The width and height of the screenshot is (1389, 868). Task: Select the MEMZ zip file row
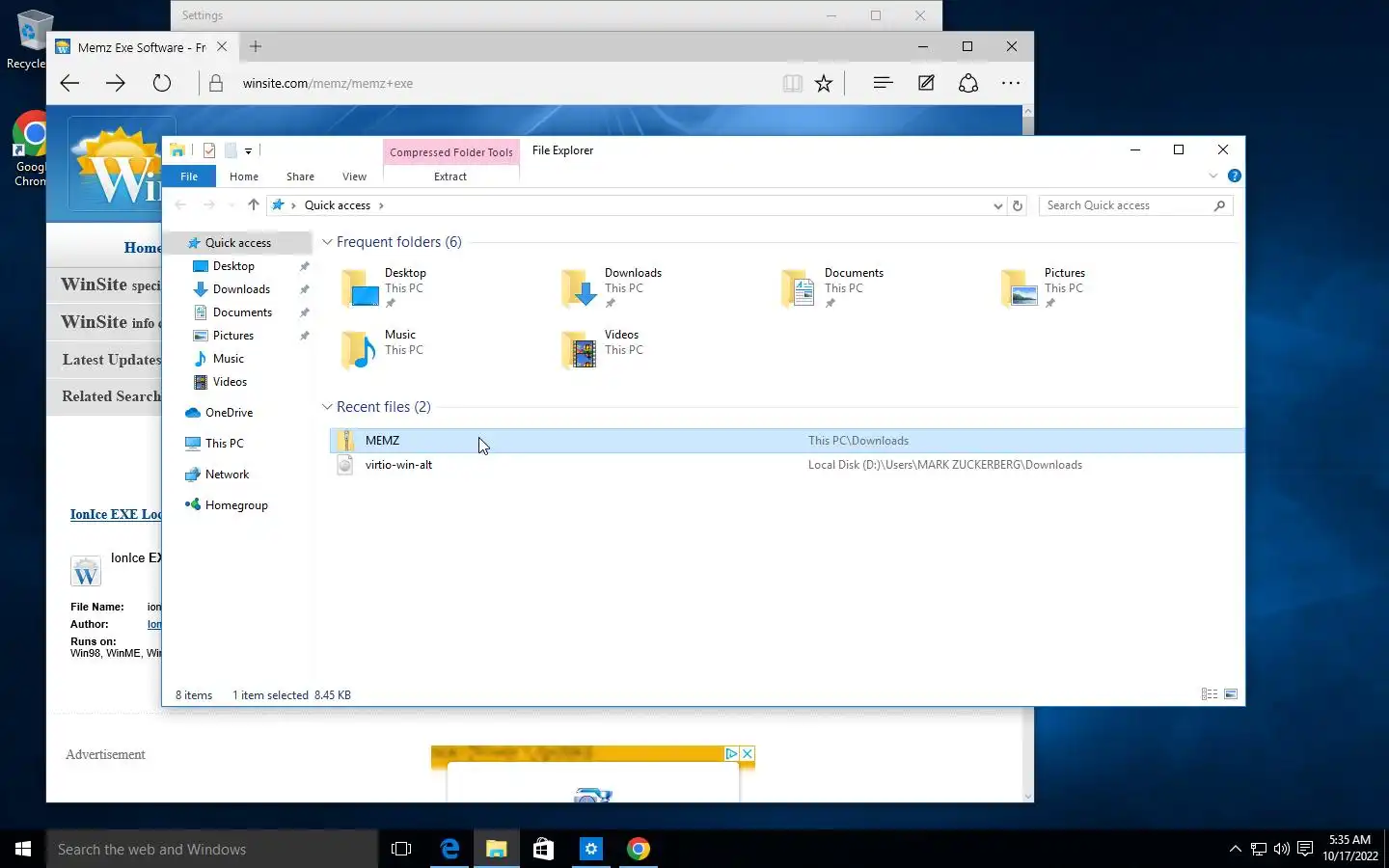coord(786,441)
